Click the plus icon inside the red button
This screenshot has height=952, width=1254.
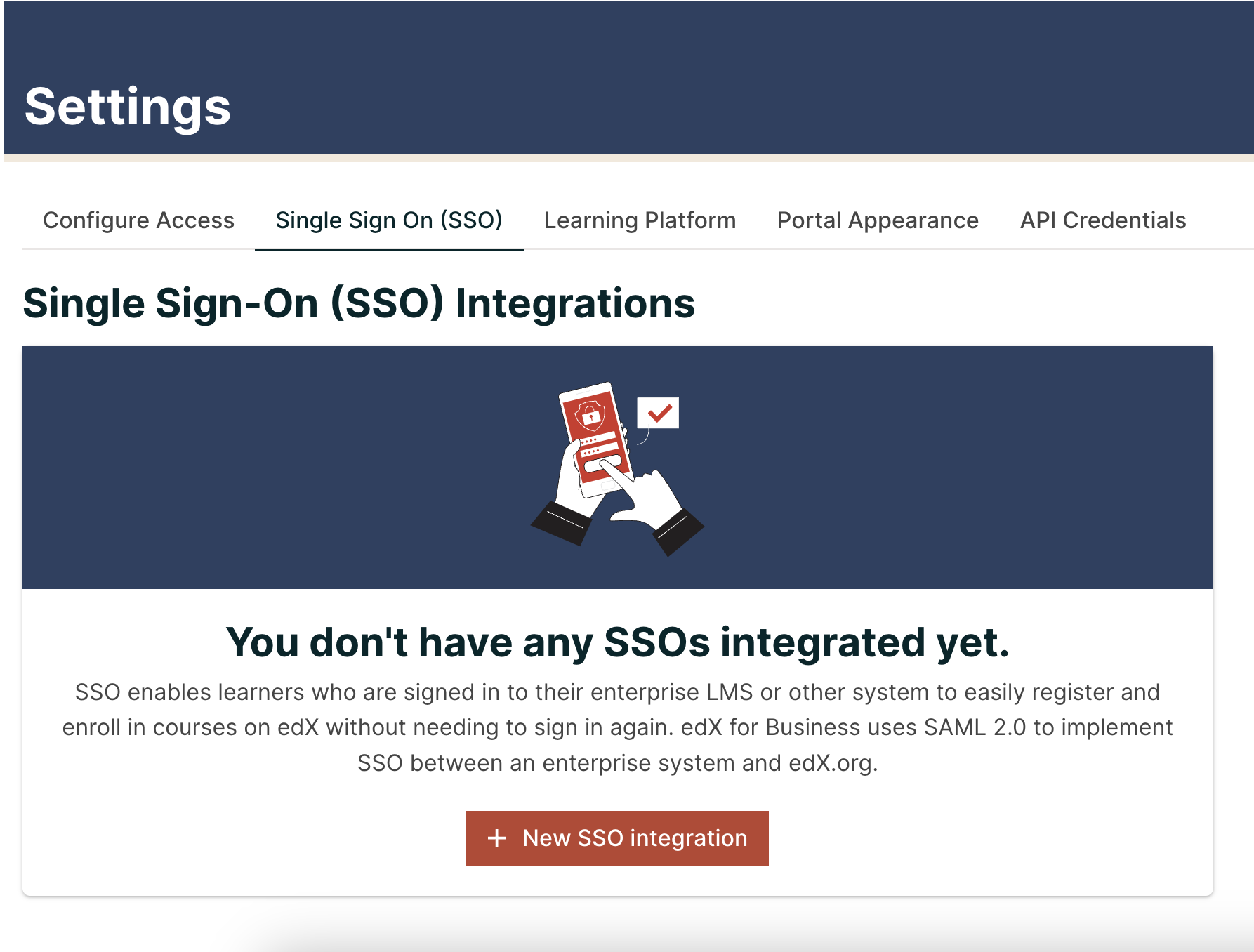pyautogui.click(x=498, y=838)
